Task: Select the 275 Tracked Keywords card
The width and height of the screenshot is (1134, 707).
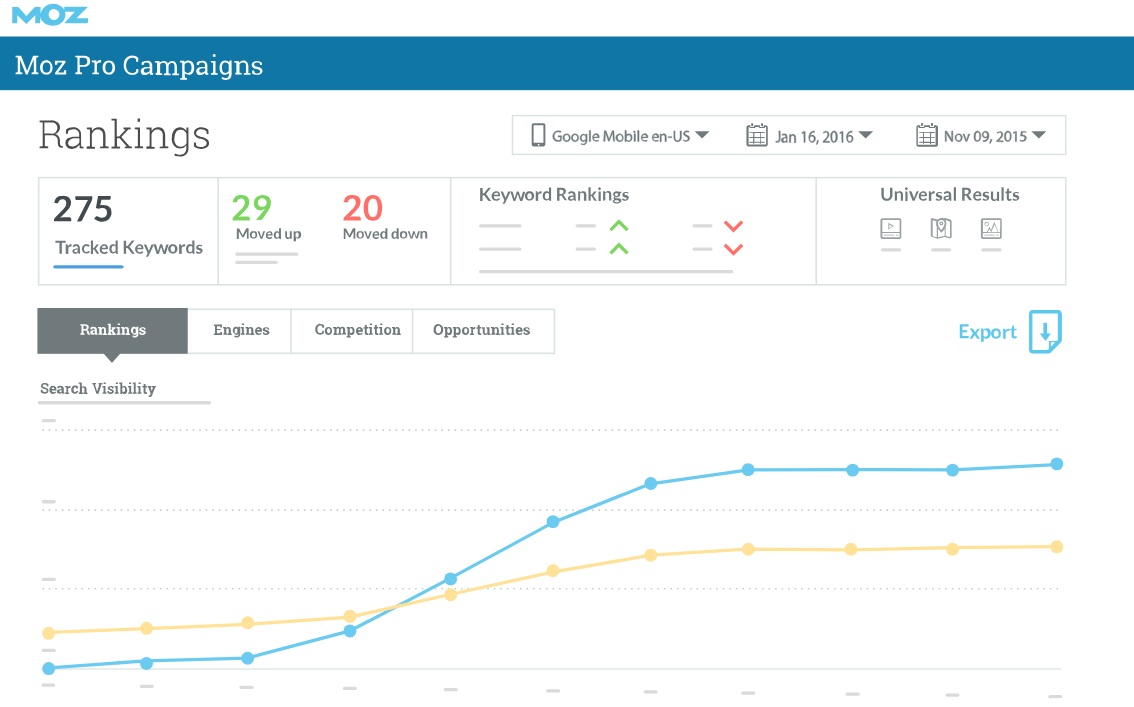Action: [128, 231]
